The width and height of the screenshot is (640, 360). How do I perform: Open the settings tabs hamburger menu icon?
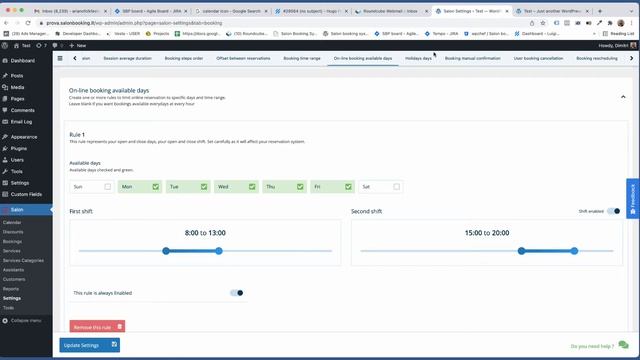pos(60,58)
